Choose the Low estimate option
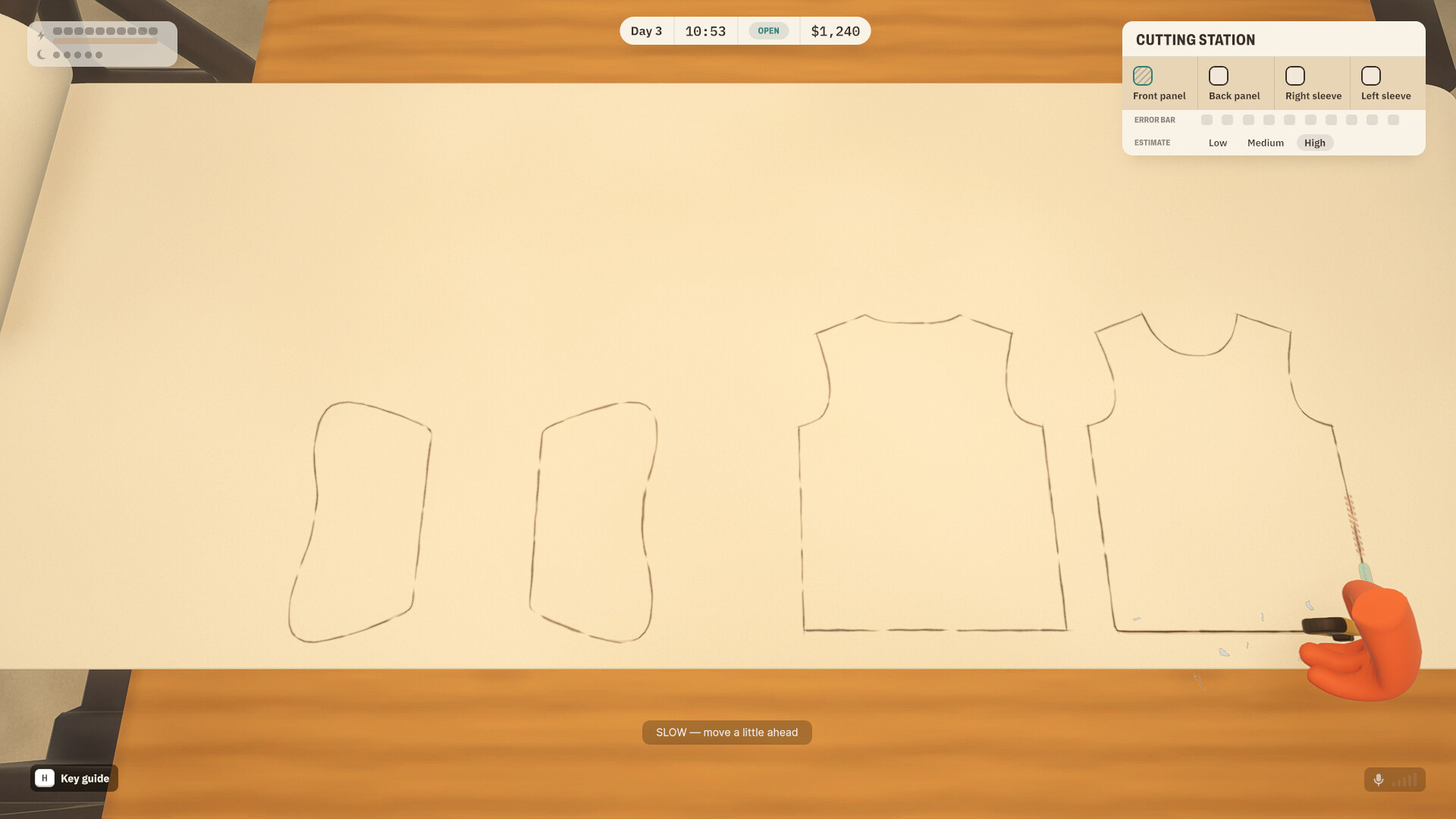Image resolution: width=1456 pixels, height=819 pixels. [1217, 143]
